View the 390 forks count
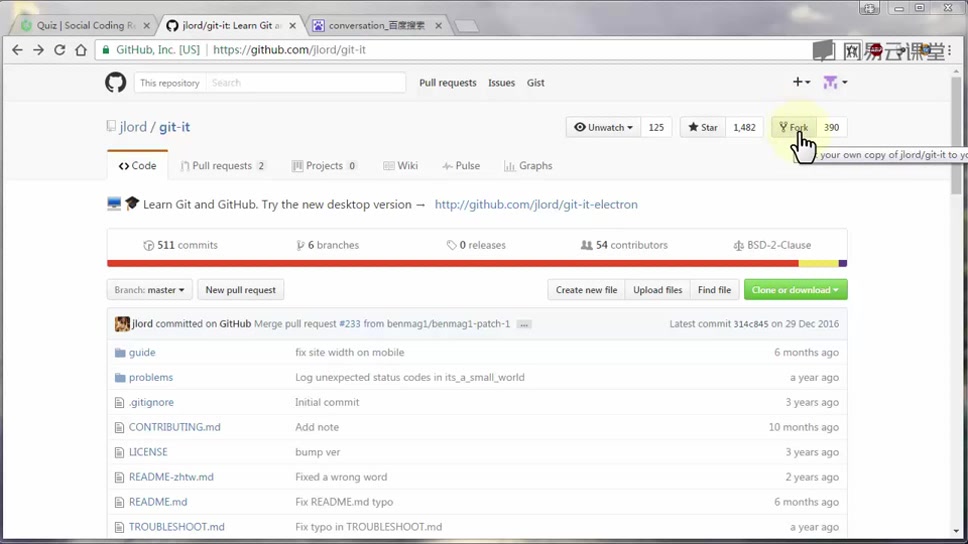968x544 pixels. 832,127
